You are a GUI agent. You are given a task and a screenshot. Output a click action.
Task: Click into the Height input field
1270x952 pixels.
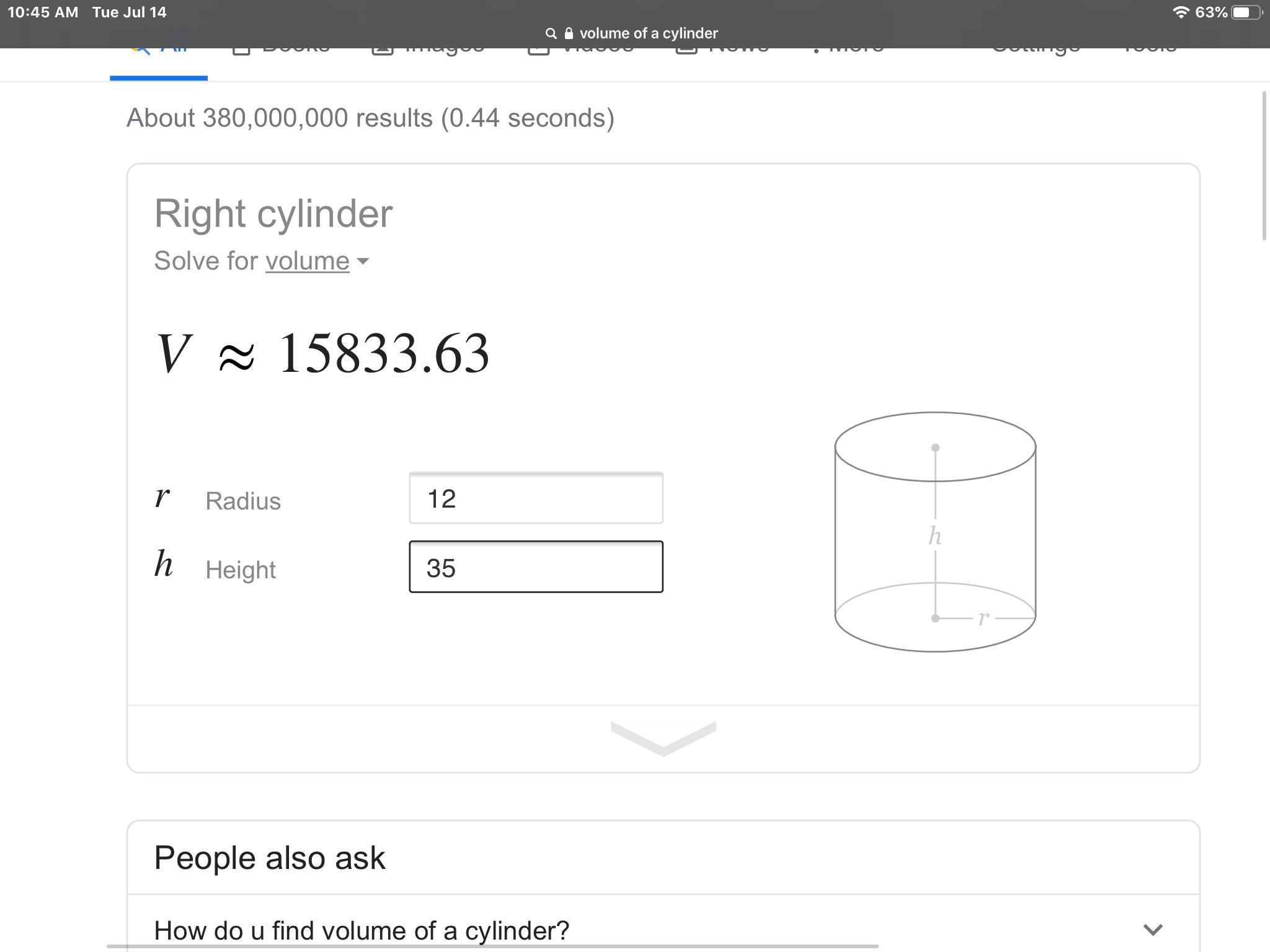point(536,567)
